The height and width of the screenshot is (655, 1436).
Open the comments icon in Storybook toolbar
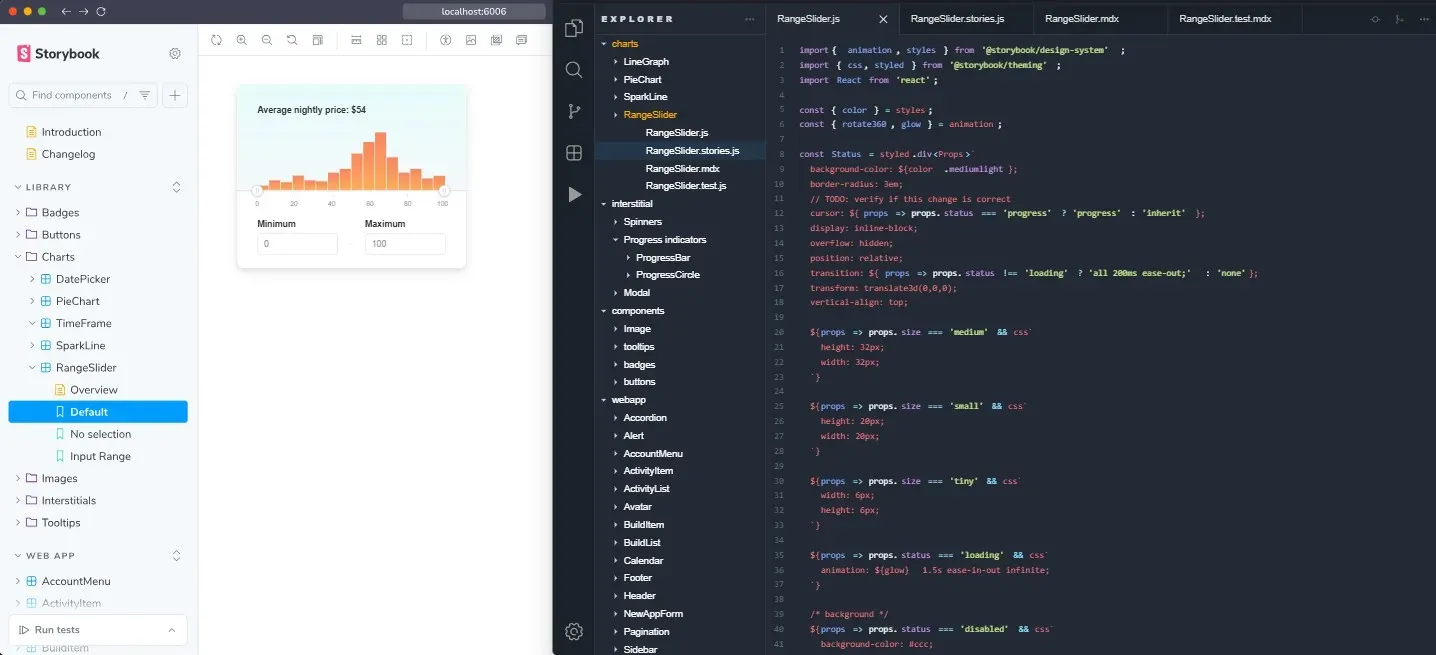pyautogui.click(x=521, y=40)
